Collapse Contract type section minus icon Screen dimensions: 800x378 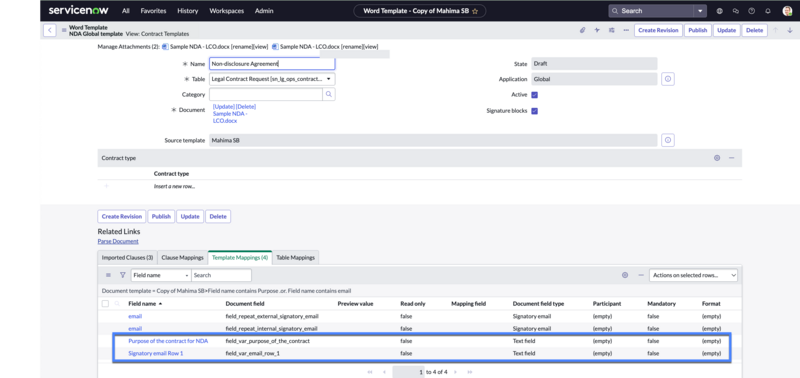point(731,158)
